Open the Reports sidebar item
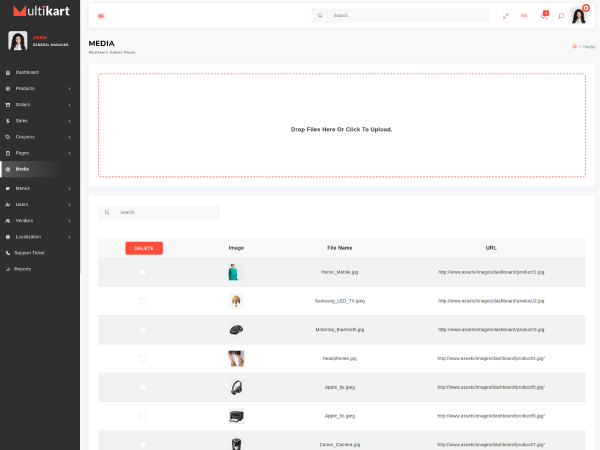 [22, 269]
